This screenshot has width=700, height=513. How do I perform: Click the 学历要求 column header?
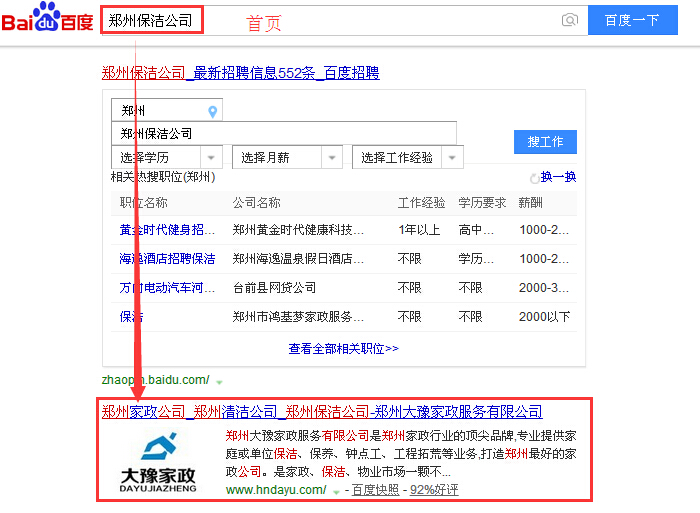click(482, 203)
